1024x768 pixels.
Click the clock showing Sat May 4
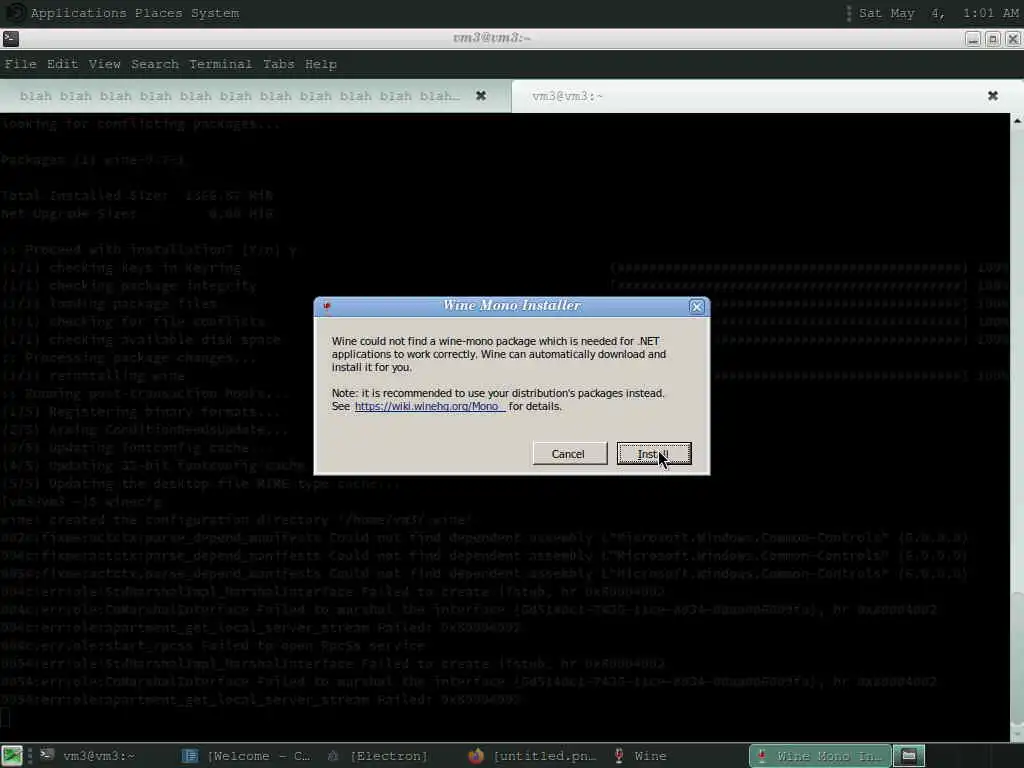click(x=938, y=13)
